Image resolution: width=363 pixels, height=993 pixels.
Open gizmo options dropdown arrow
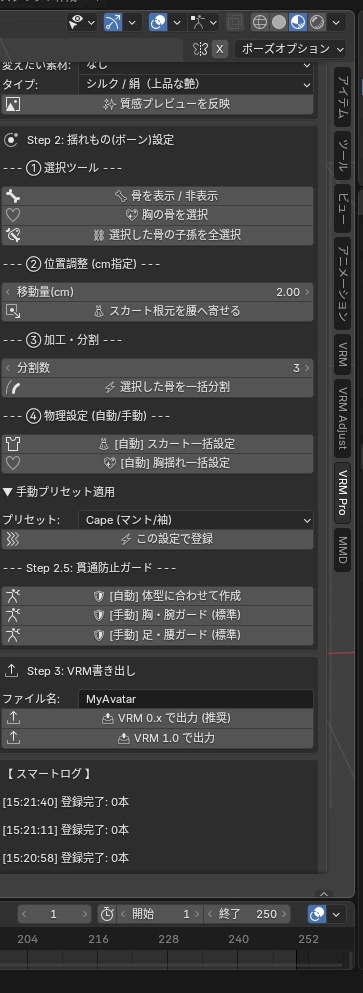point(132,23)
